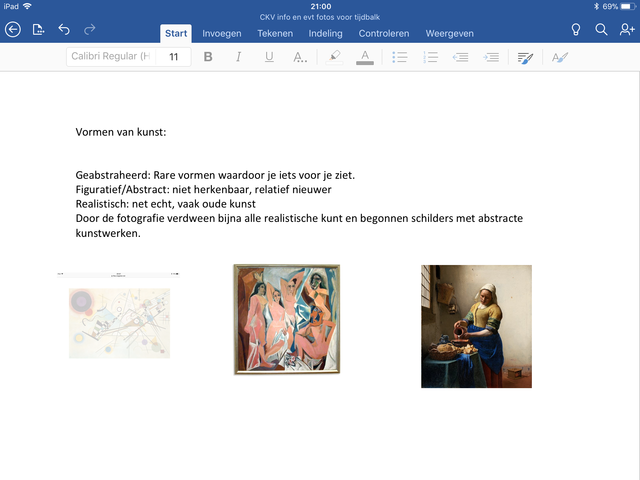
Task: Tap the line 'Realistisch: net echt, vaak oude kunst'
Action: coord(165,204)
